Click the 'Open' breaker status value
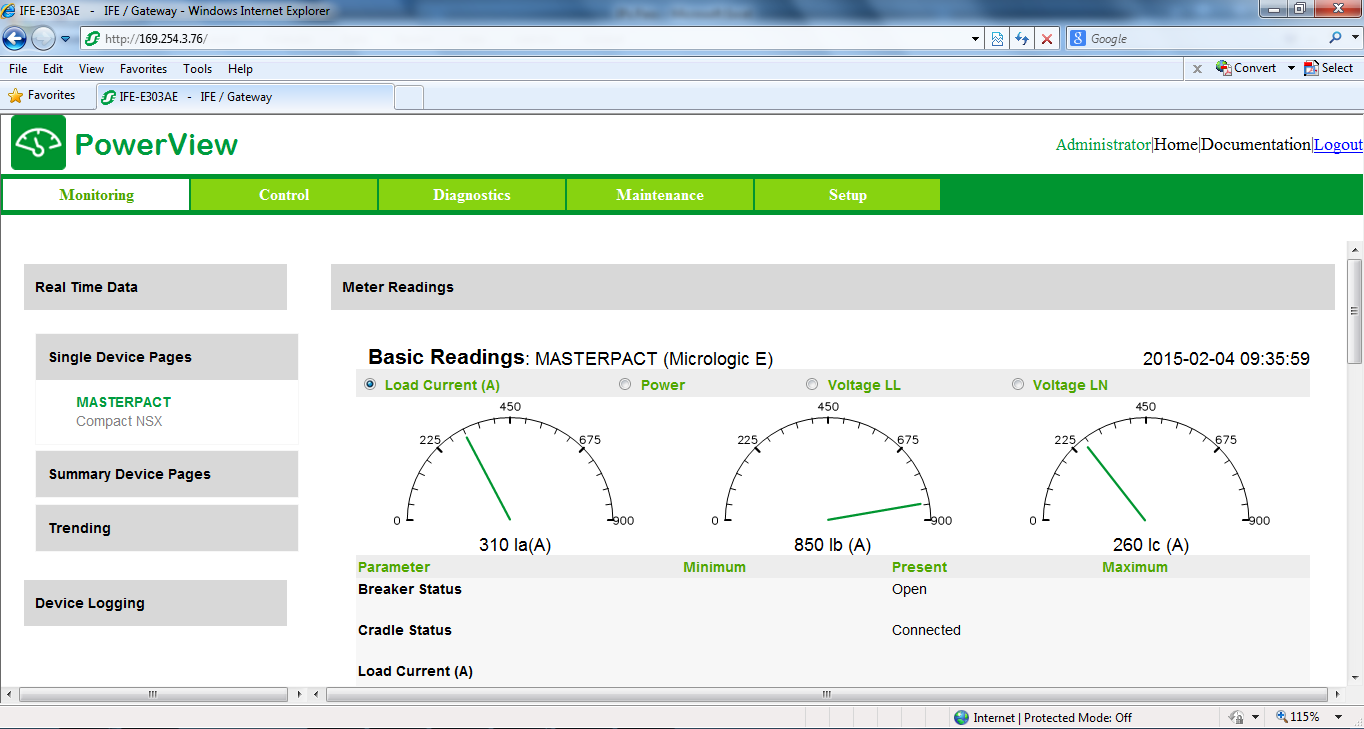 pos(909,589)
